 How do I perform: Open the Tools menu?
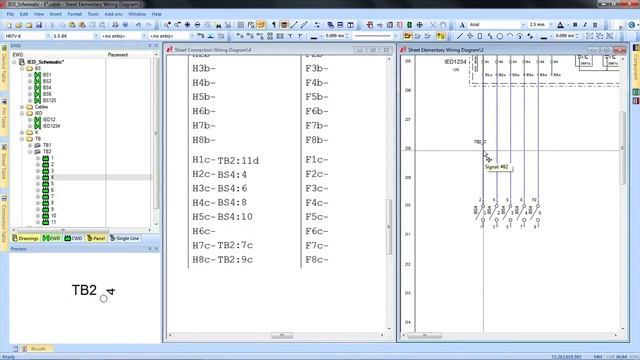coord(93,14)
